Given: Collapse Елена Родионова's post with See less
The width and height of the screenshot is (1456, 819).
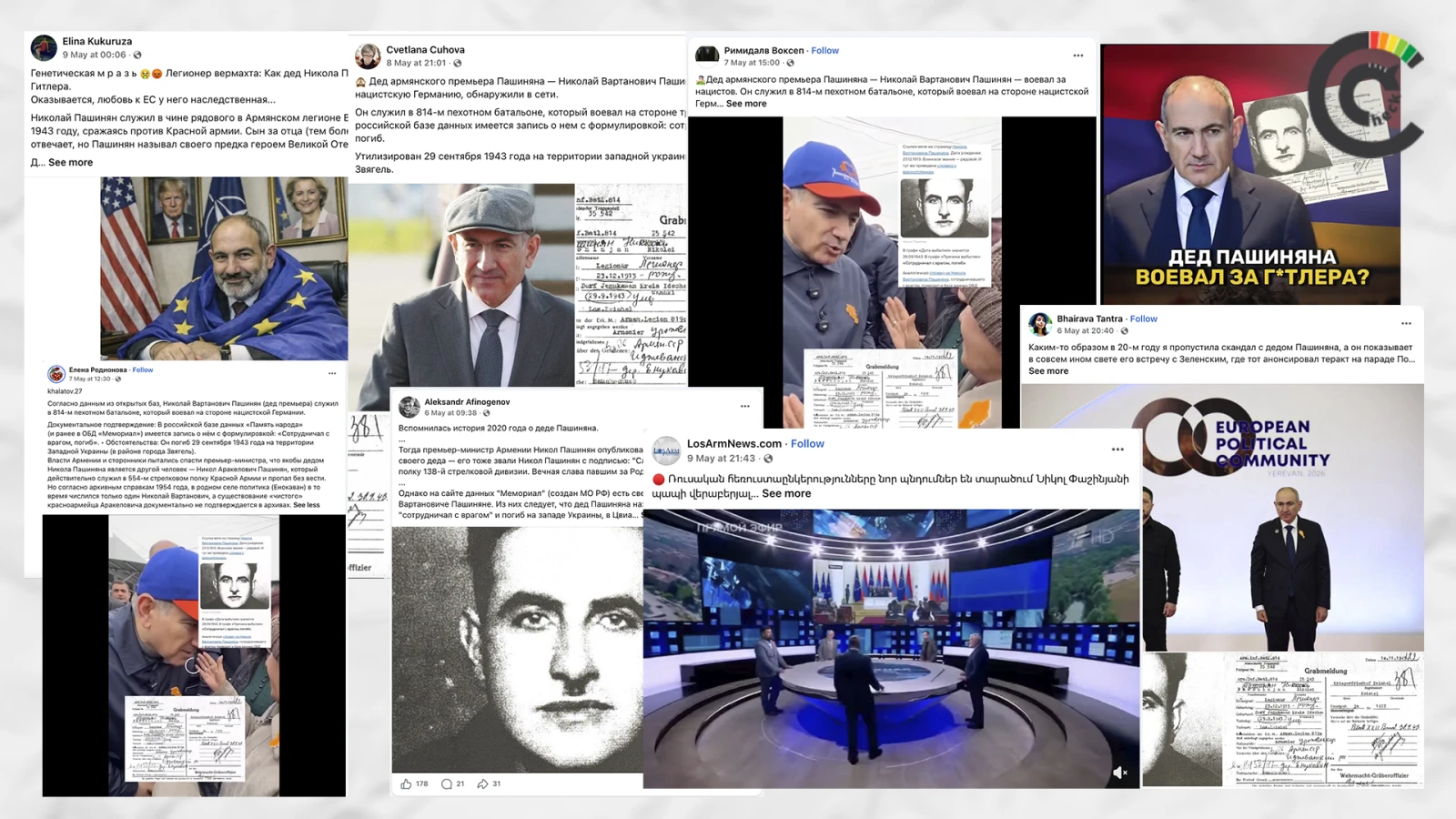Looking at the screenshot, I should point(307,505).
